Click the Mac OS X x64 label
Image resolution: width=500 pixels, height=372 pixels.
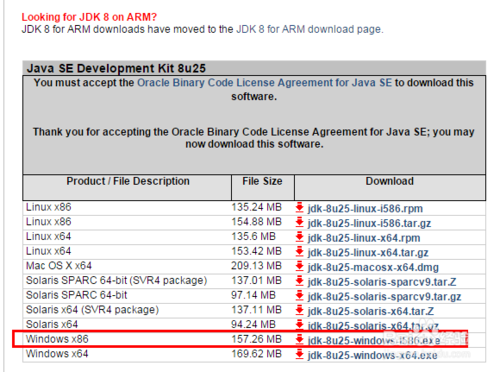click(x=59, y=266)
